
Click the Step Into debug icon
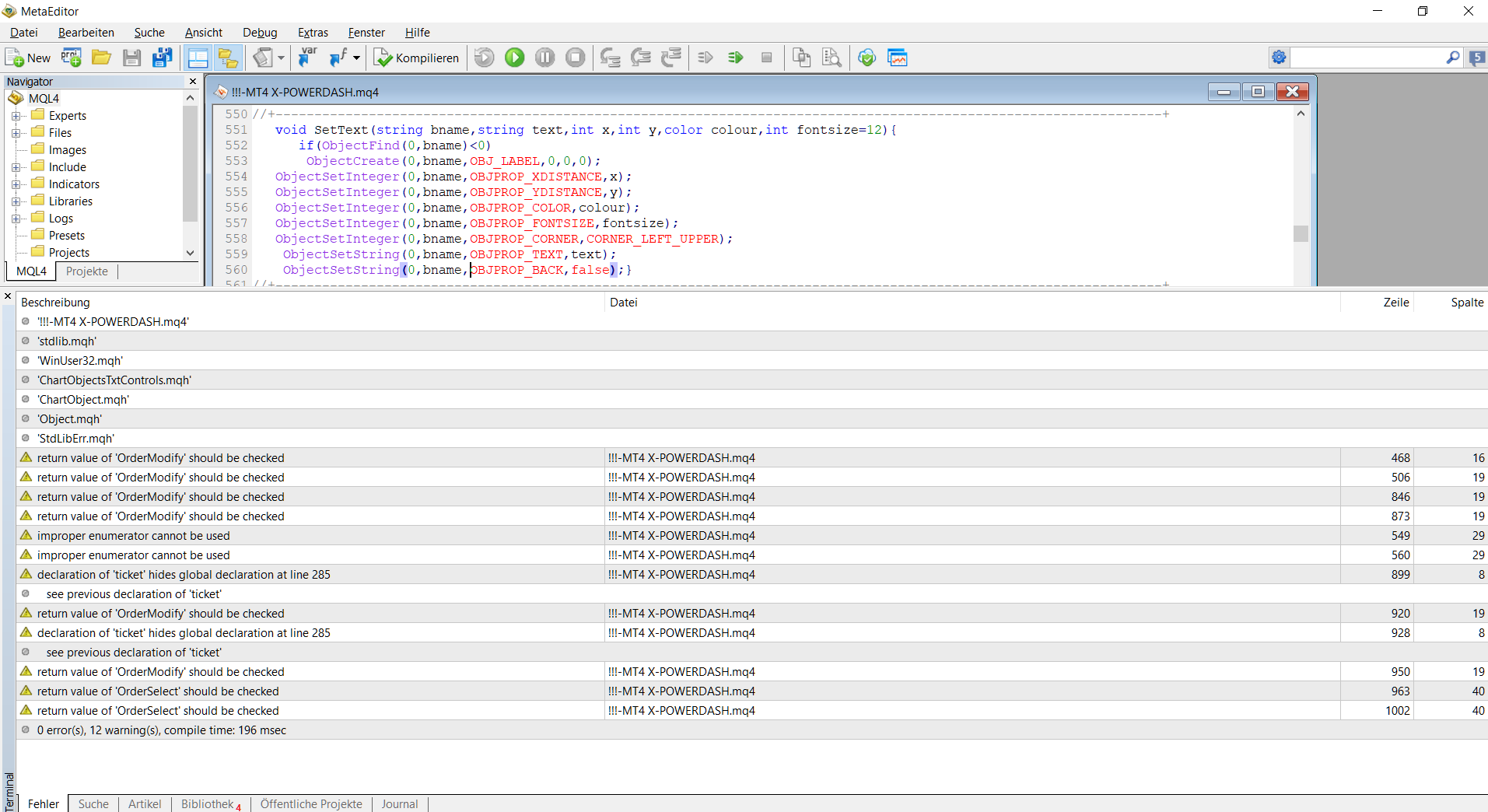[x=610, y=58]
